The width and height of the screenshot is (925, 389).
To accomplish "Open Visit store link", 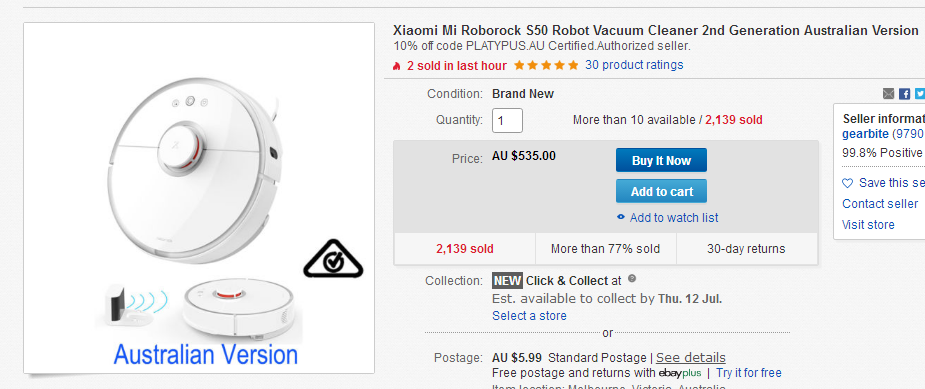I will coord(868,225).
